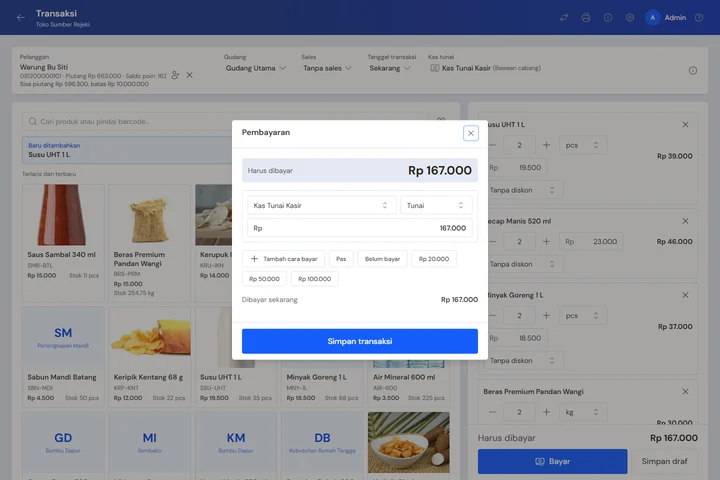Click the printer icon in header
This screenshot has width=720, height=480.
click(x=586, y=17)
